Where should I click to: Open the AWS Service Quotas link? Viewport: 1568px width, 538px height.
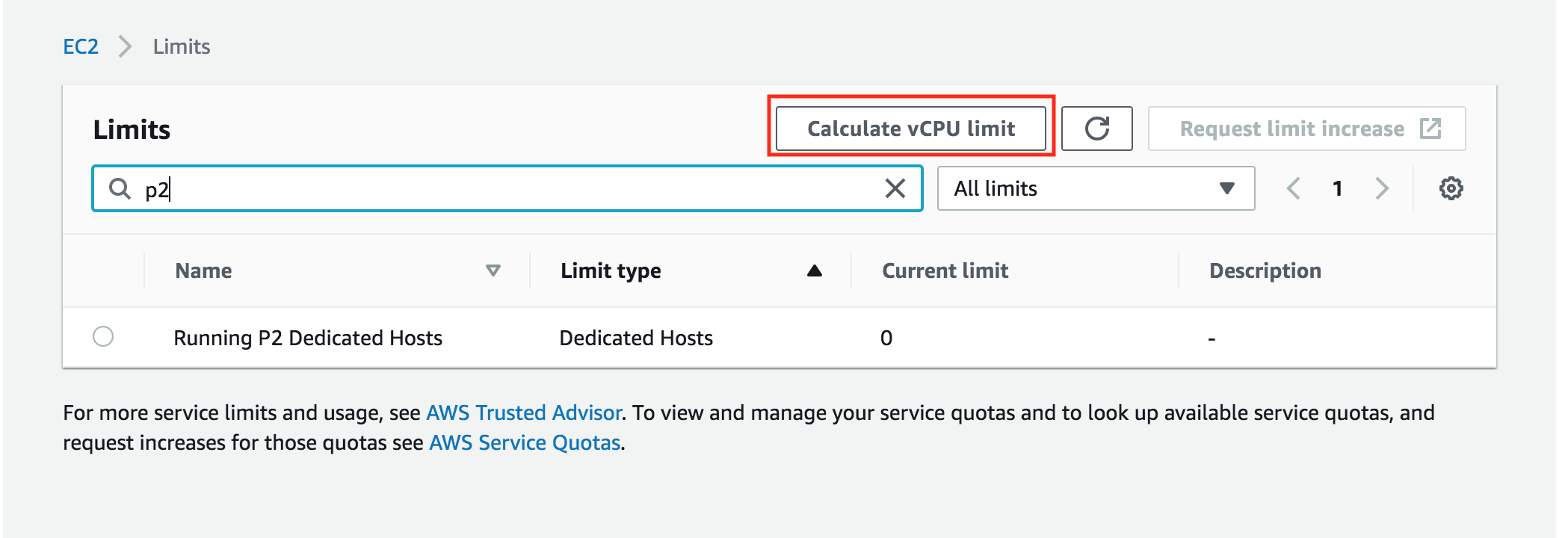[x=525, y=442]
